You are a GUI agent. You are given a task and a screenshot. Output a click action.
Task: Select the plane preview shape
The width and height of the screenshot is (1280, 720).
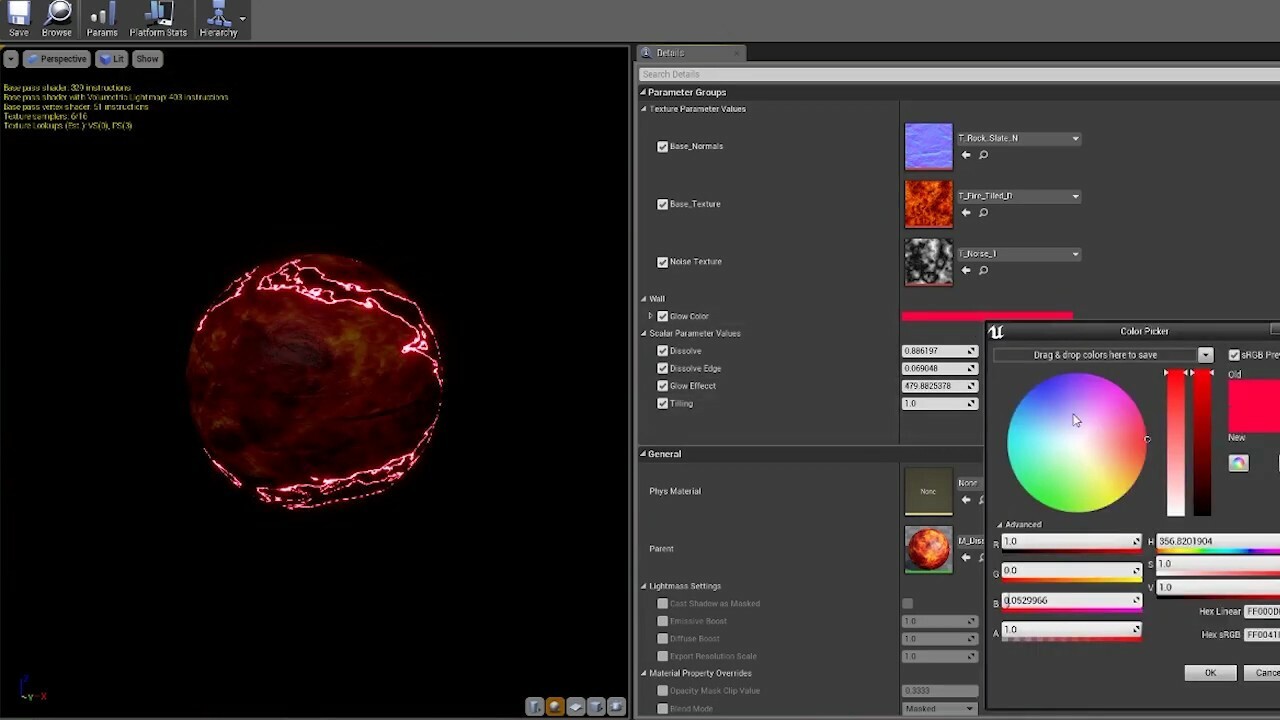click(x=575, y=706)
